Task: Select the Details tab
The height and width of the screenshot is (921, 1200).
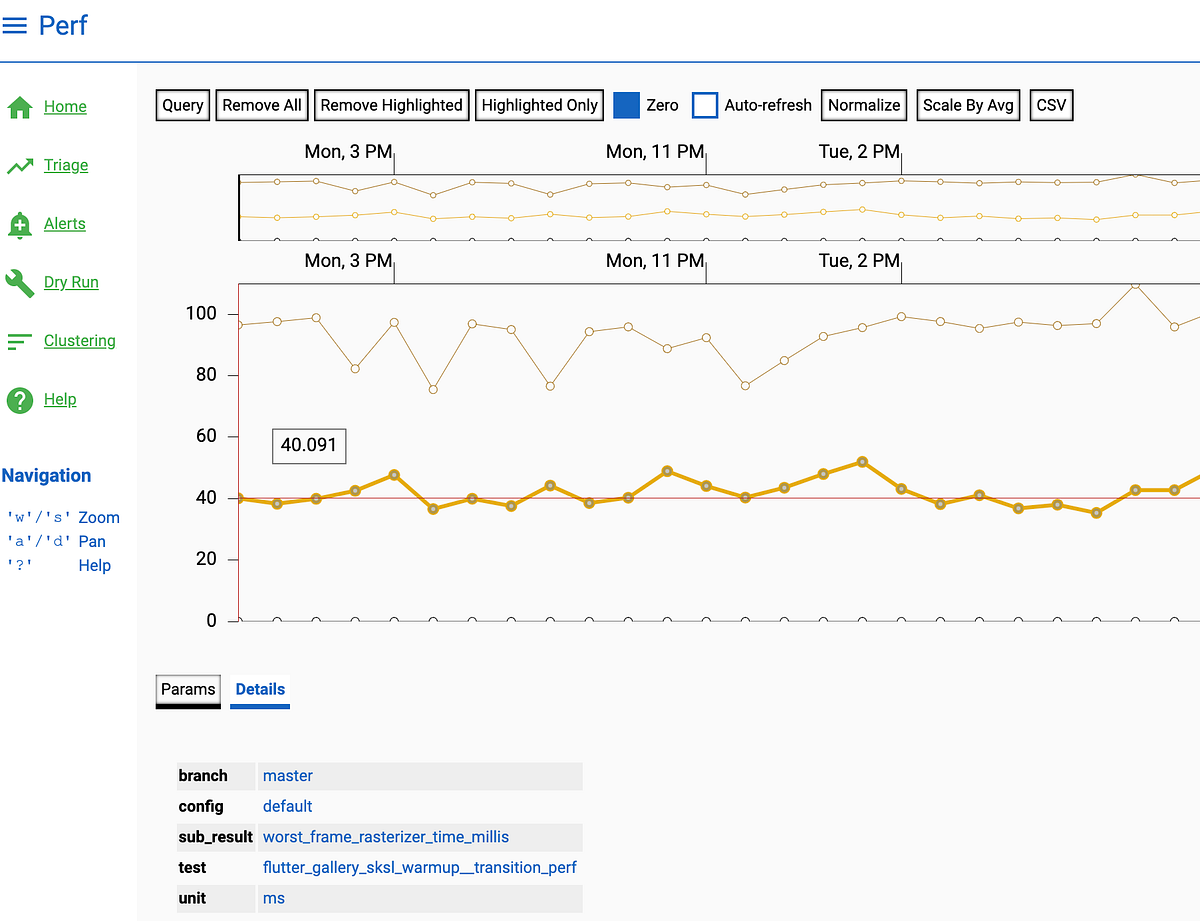Action: click(x=259, y=689)
